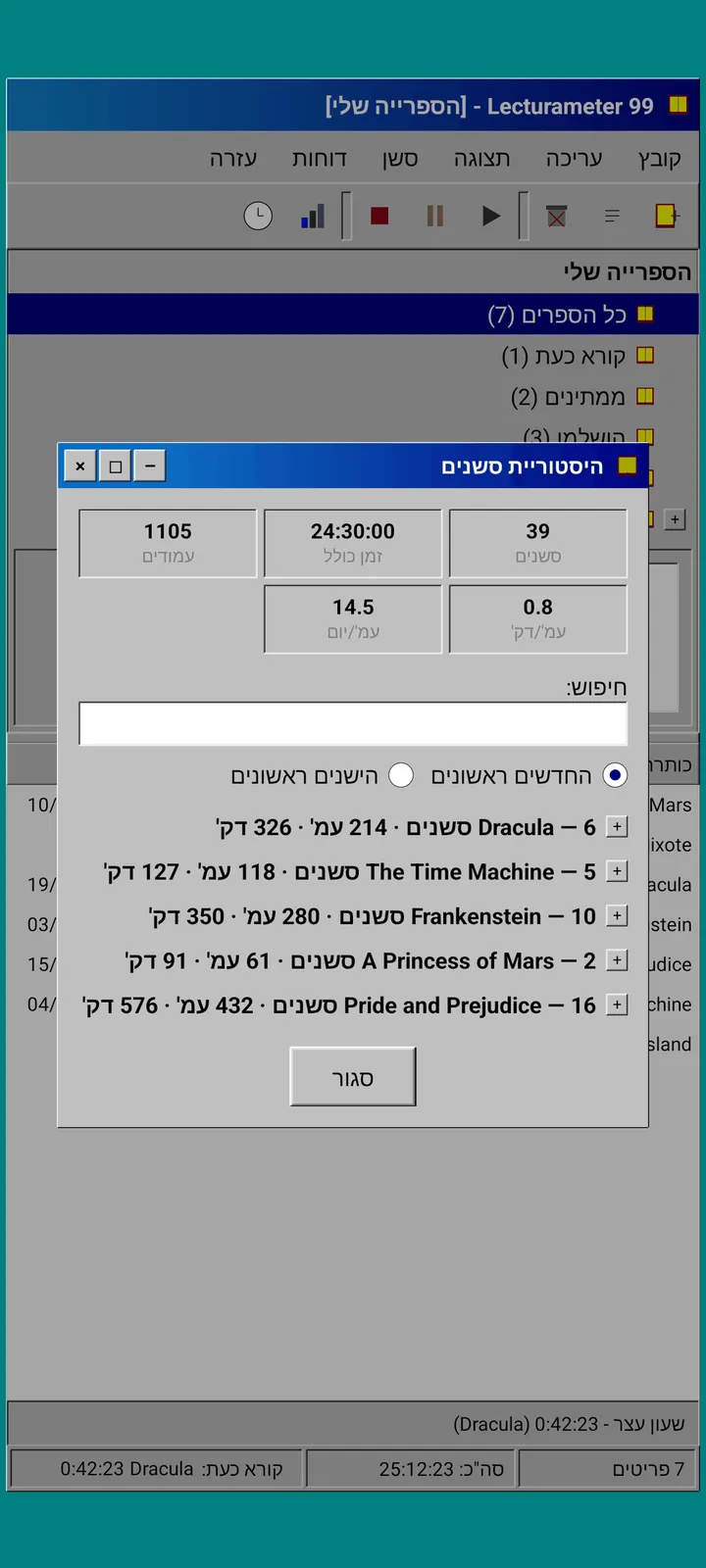Screen dimensions: 706x1568
Task: Click the סה"כ: 25:12:23 status cell
Action: pyautogui.click(x=411, y=1469)
